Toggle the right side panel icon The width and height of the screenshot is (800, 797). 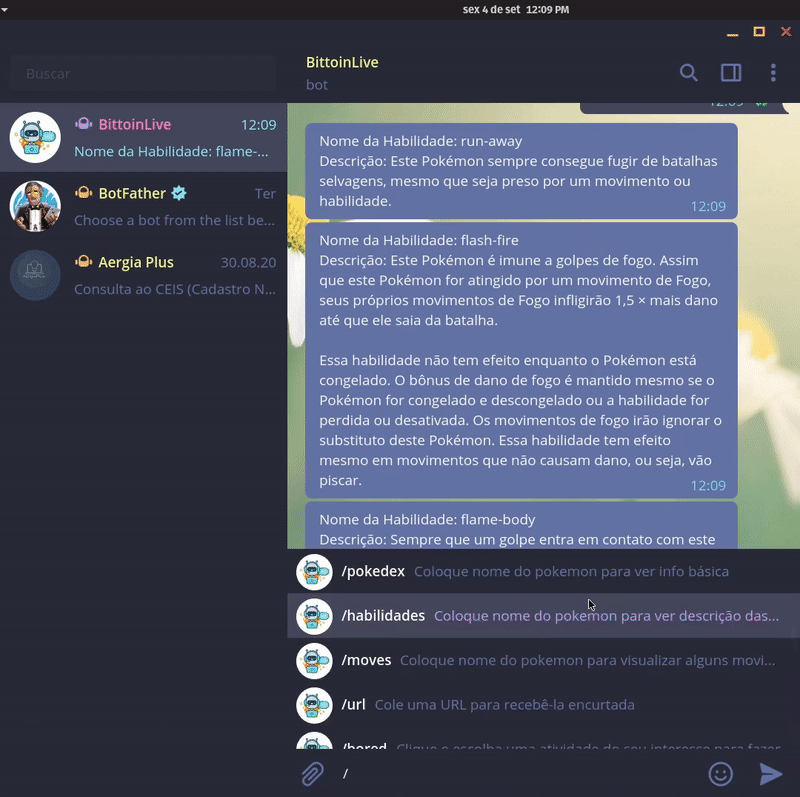click(x=731, y=73)
